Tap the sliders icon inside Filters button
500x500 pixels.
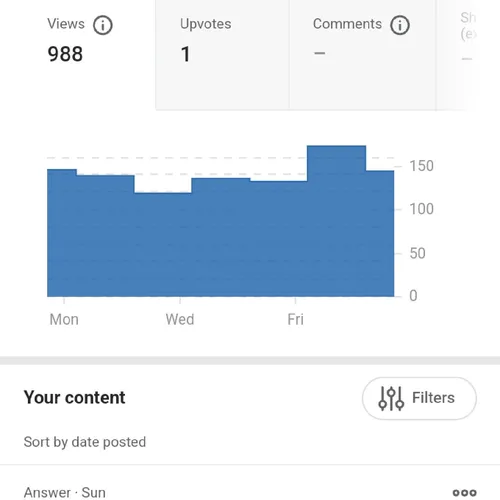tap(391, 398)
